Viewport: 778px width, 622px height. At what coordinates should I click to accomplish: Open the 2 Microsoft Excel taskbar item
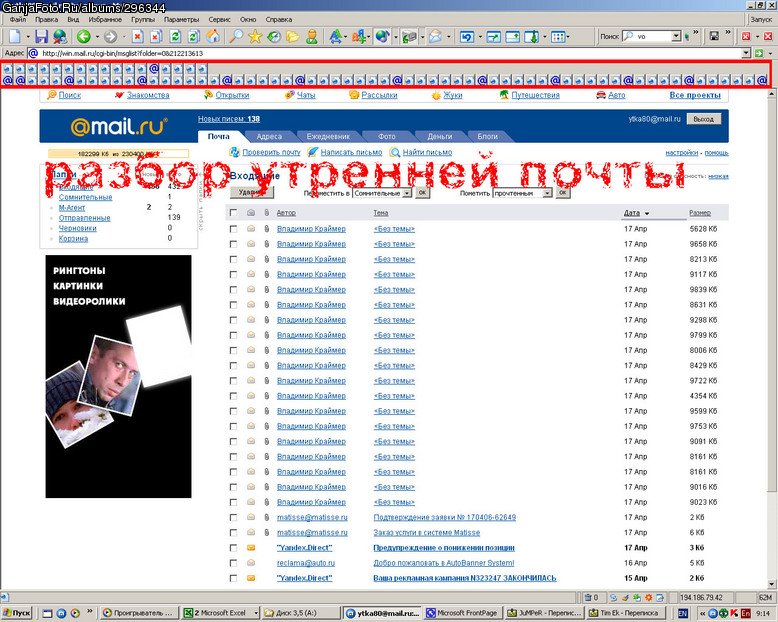tap(221, 613)
